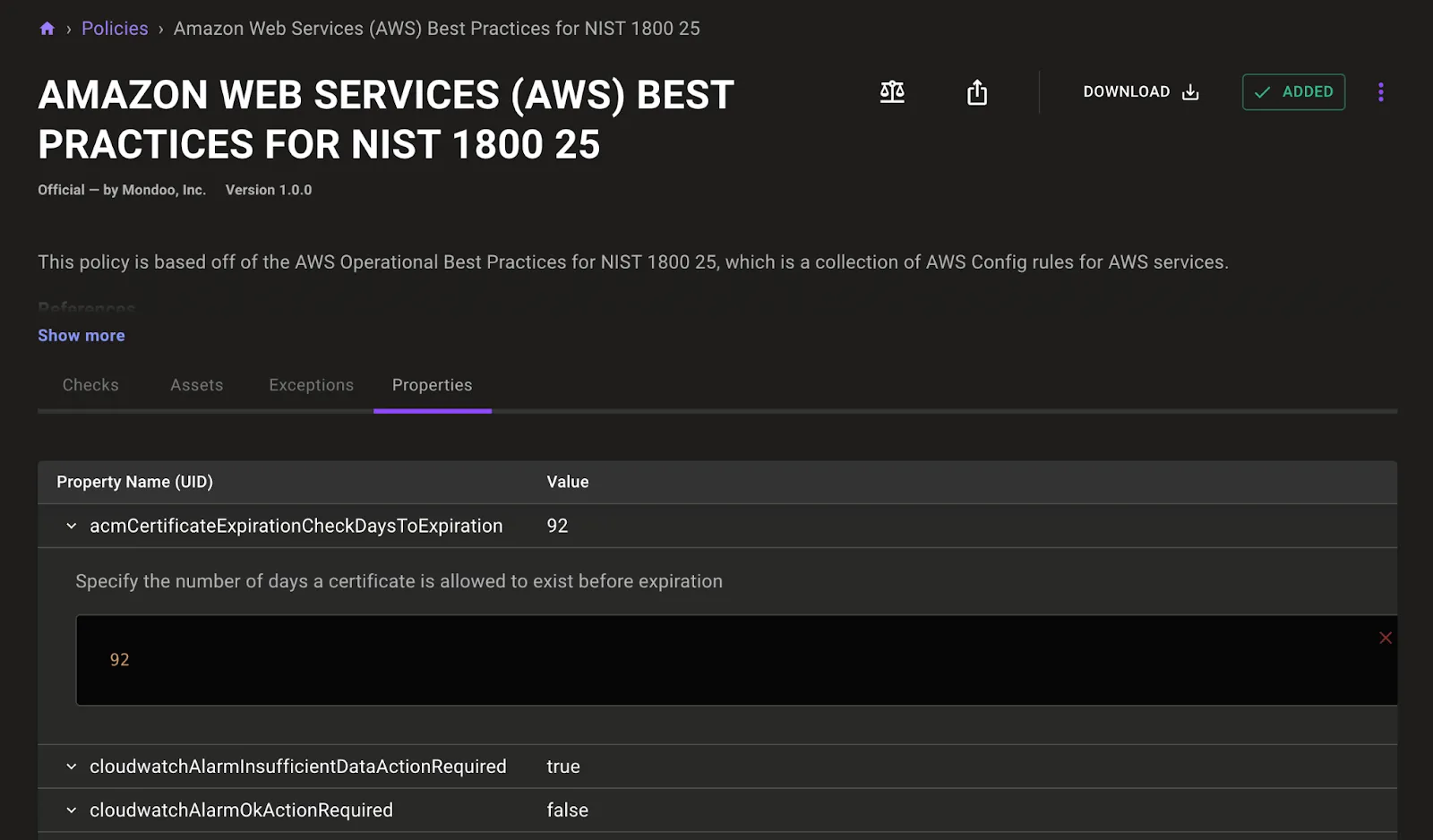The width and height of the screenshot is (1433, 840).
Task: Download the policy
Action: (1140, 92)
